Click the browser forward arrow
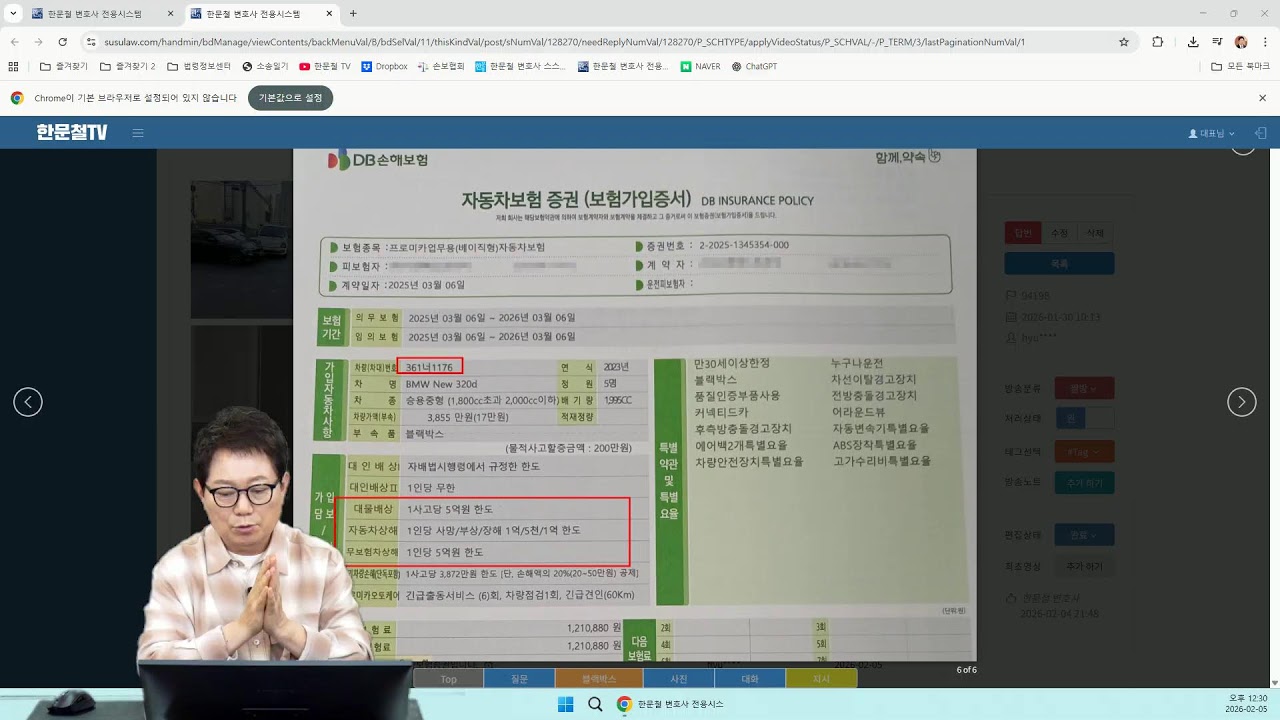The width and height of the screenshot is (1280, 720). tap(38, 42)
